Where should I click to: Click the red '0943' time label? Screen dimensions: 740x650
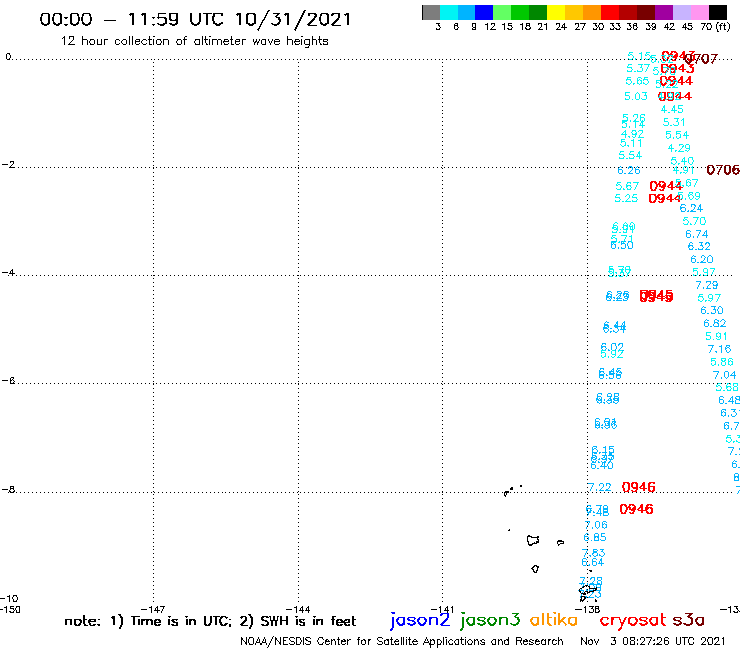pos(677,68)
